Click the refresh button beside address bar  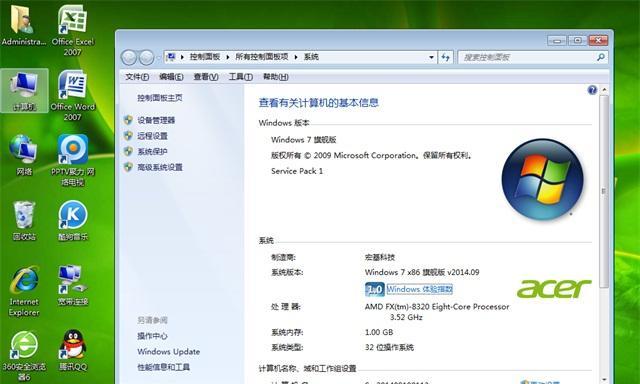[445, 57]
